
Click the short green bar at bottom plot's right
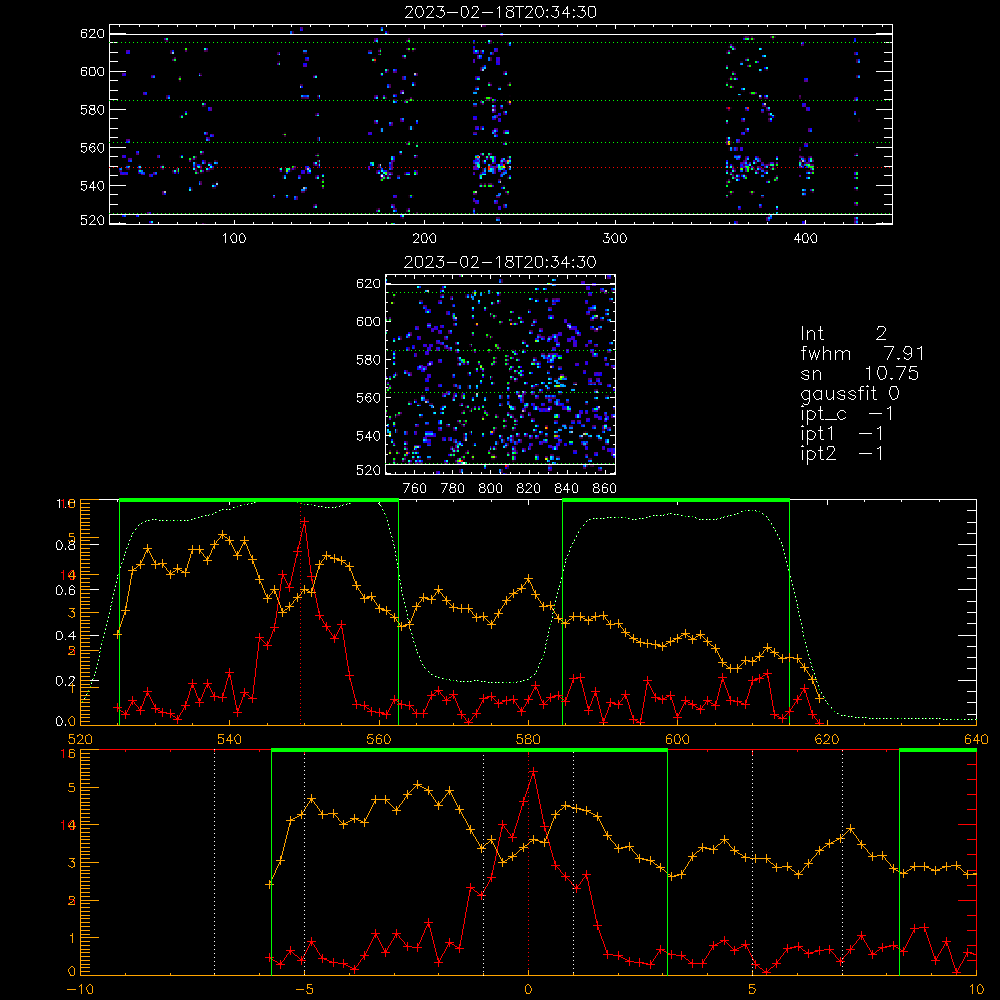click(938, 750)
